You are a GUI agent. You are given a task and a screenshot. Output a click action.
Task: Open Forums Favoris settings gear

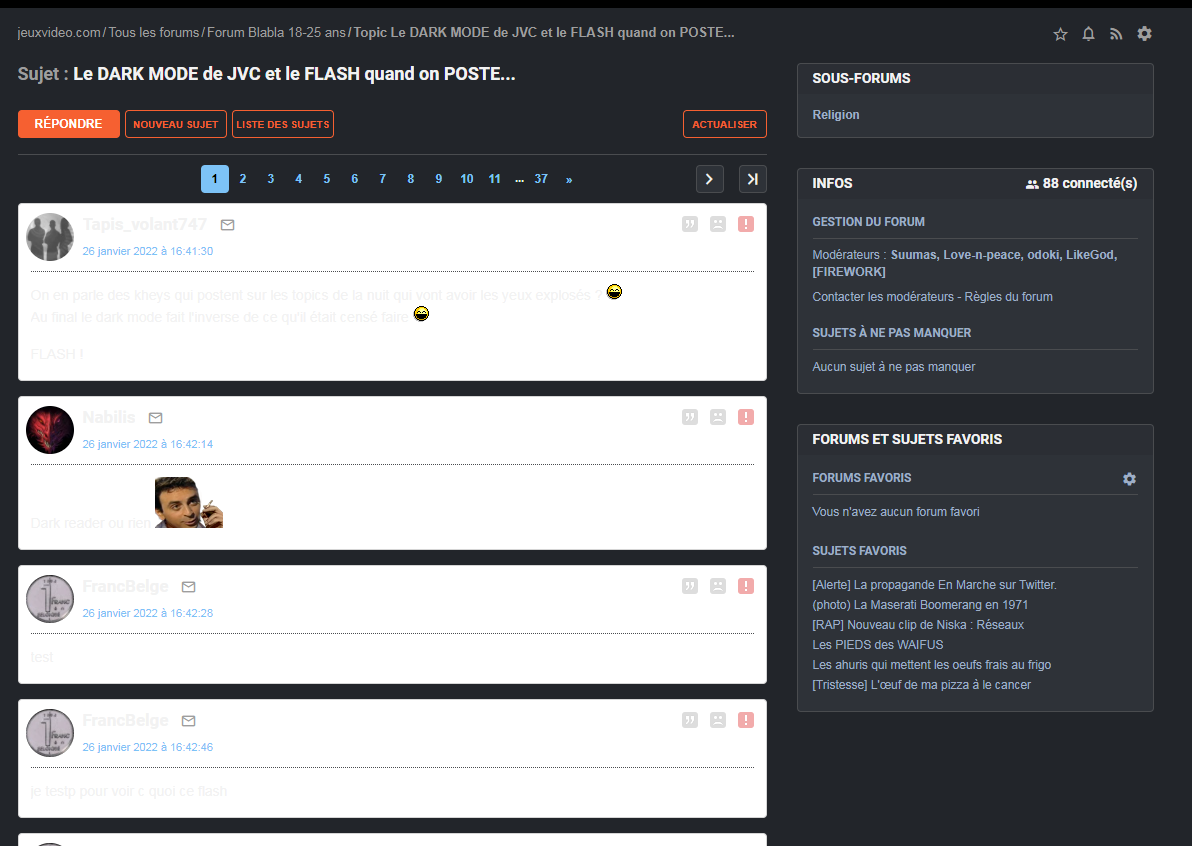(1130, 479)
